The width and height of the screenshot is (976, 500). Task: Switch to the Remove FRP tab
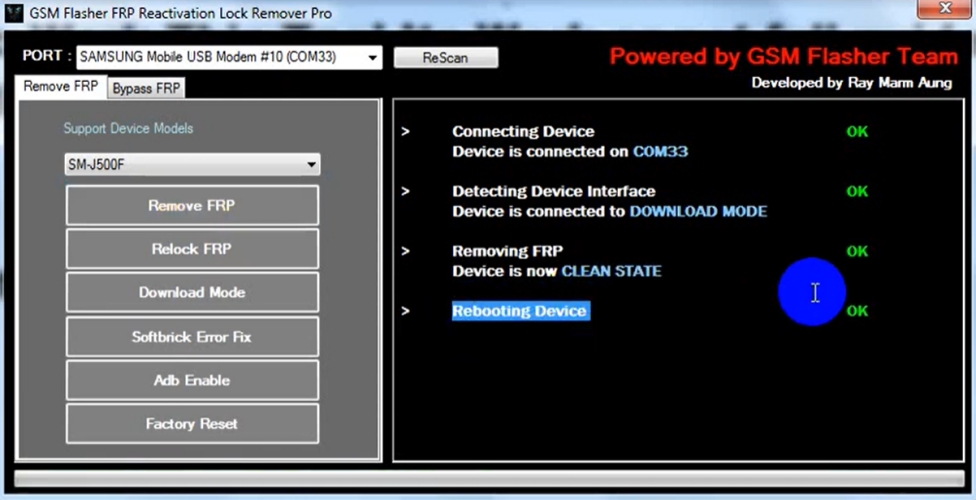point(60,87)
